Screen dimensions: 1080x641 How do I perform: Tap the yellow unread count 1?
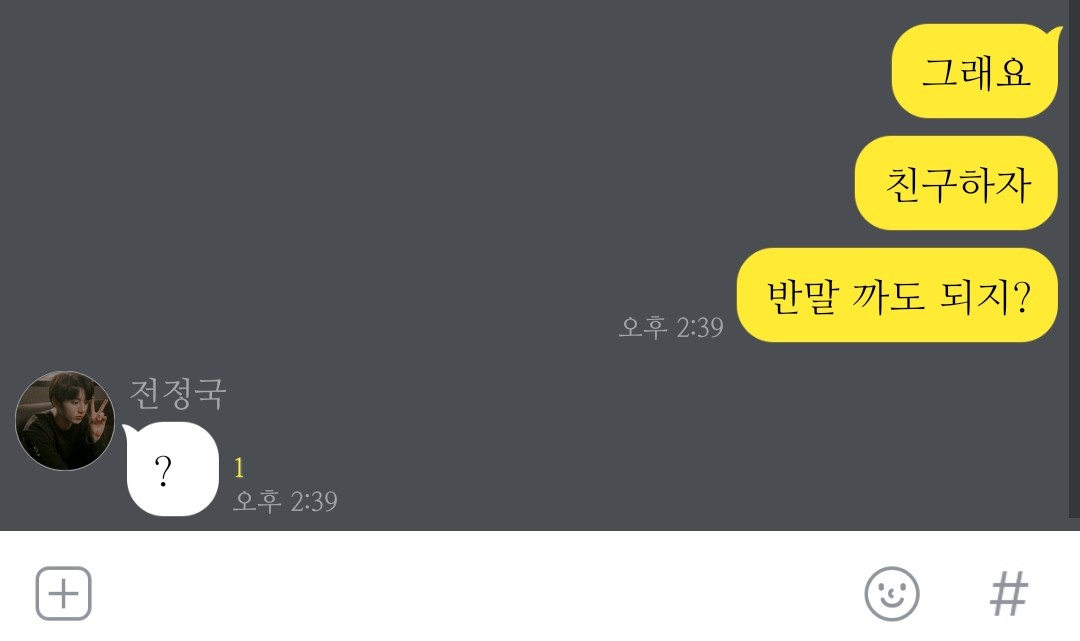(239, 468)
